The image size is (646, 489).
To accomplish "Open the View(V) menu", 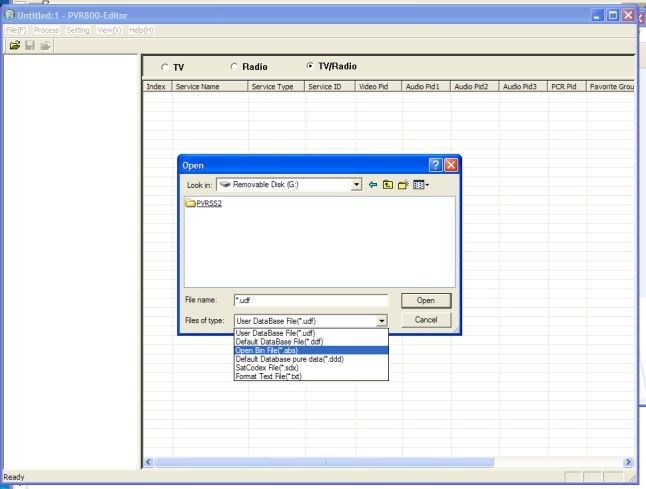I will [x=109, y=30].
